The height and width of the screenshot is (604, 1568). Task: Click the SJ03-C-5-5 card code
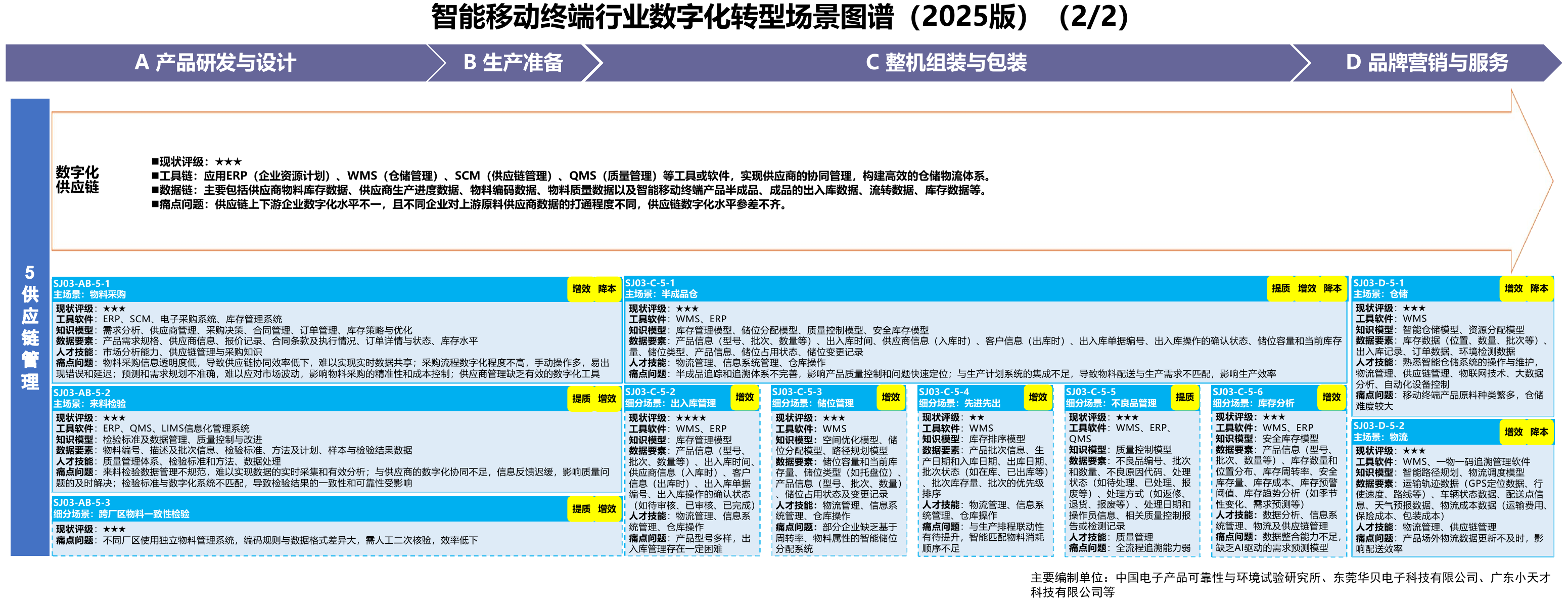(x=1091, y=392)
